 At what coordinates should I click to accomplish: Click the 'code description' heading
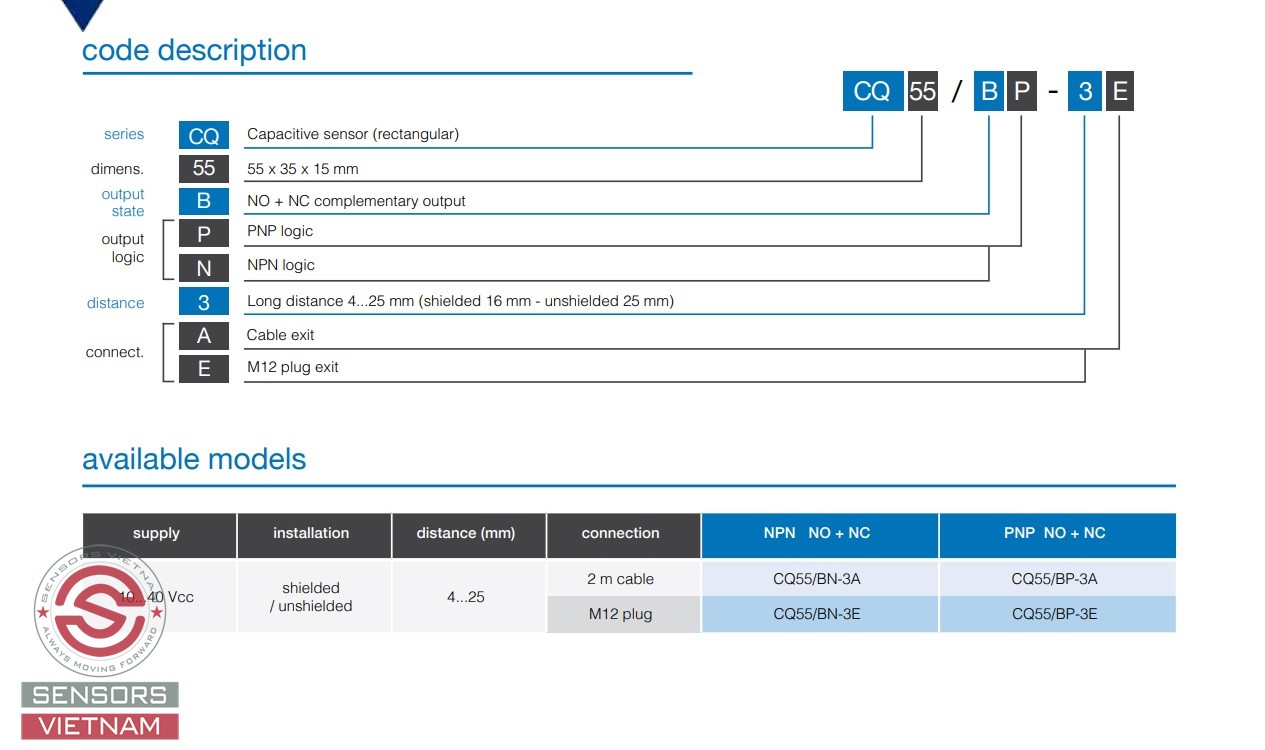194,50
